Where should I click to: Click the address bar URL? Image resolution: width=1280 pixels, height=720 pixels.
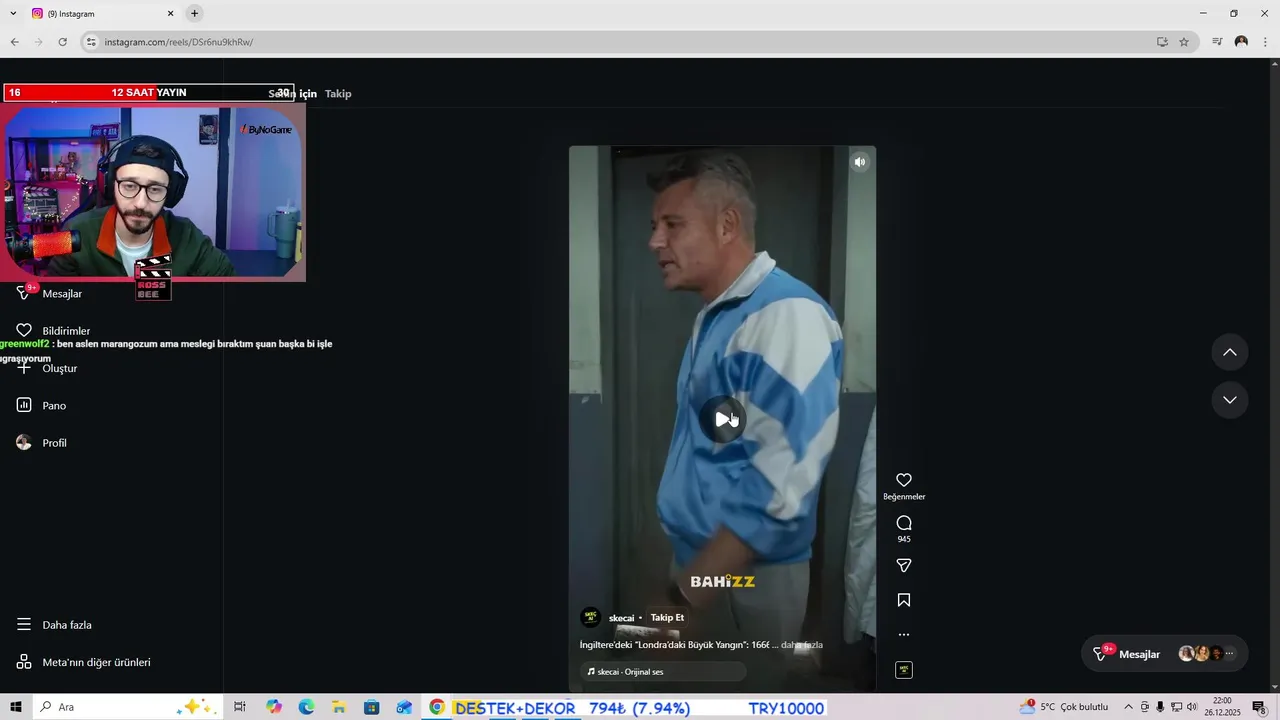[179, 42]
